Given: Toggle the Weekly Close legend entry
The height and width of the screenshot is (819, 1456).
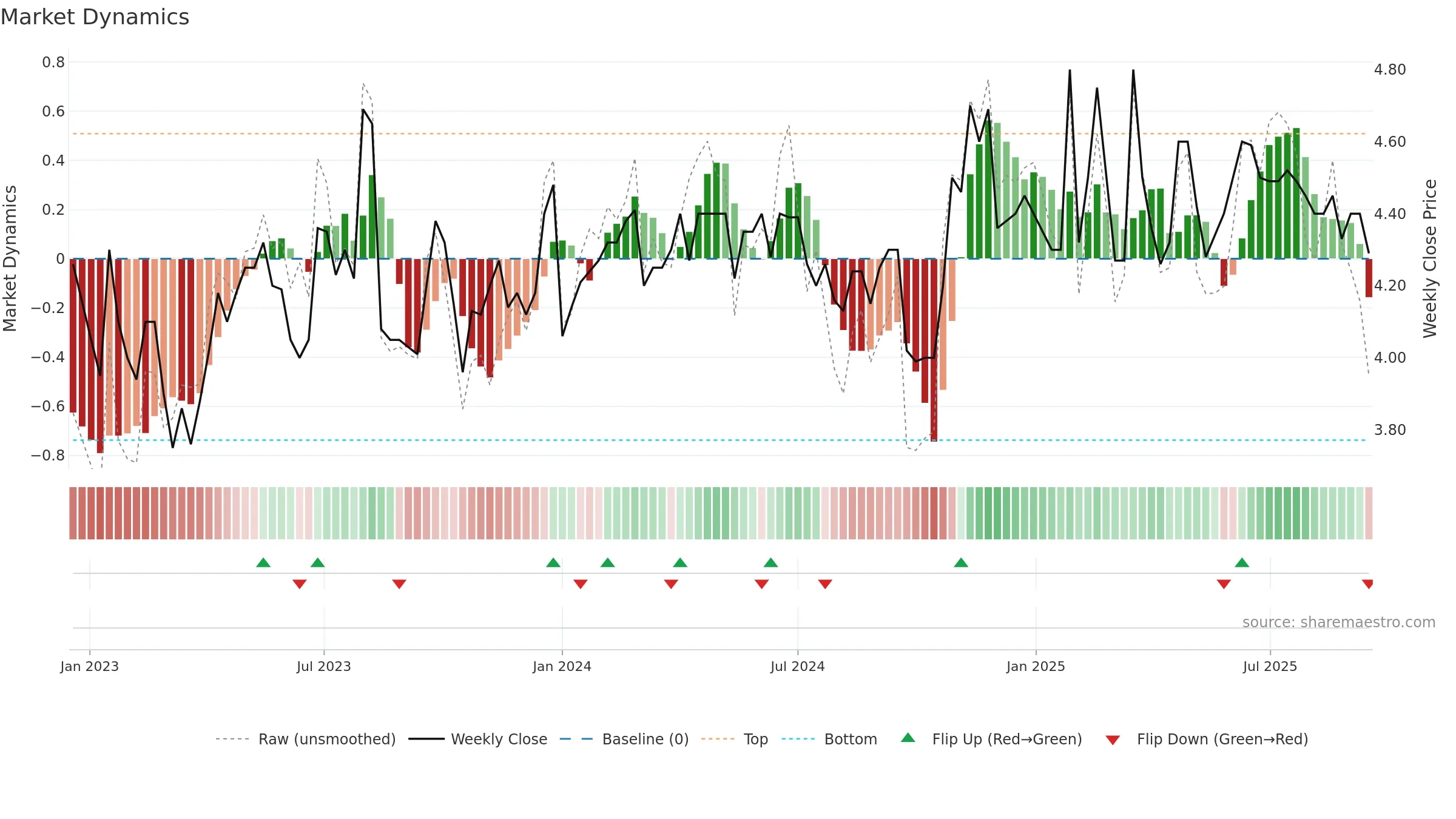Looking at the screenshot, I should [477, 739].
